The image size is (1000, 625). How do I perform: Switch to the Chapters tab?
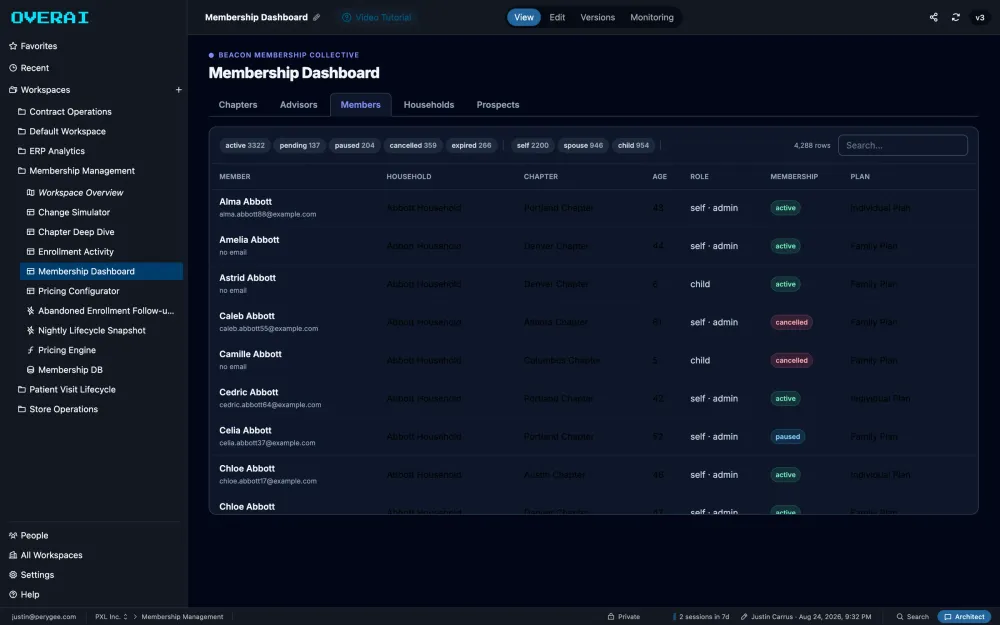click(238, 105)
